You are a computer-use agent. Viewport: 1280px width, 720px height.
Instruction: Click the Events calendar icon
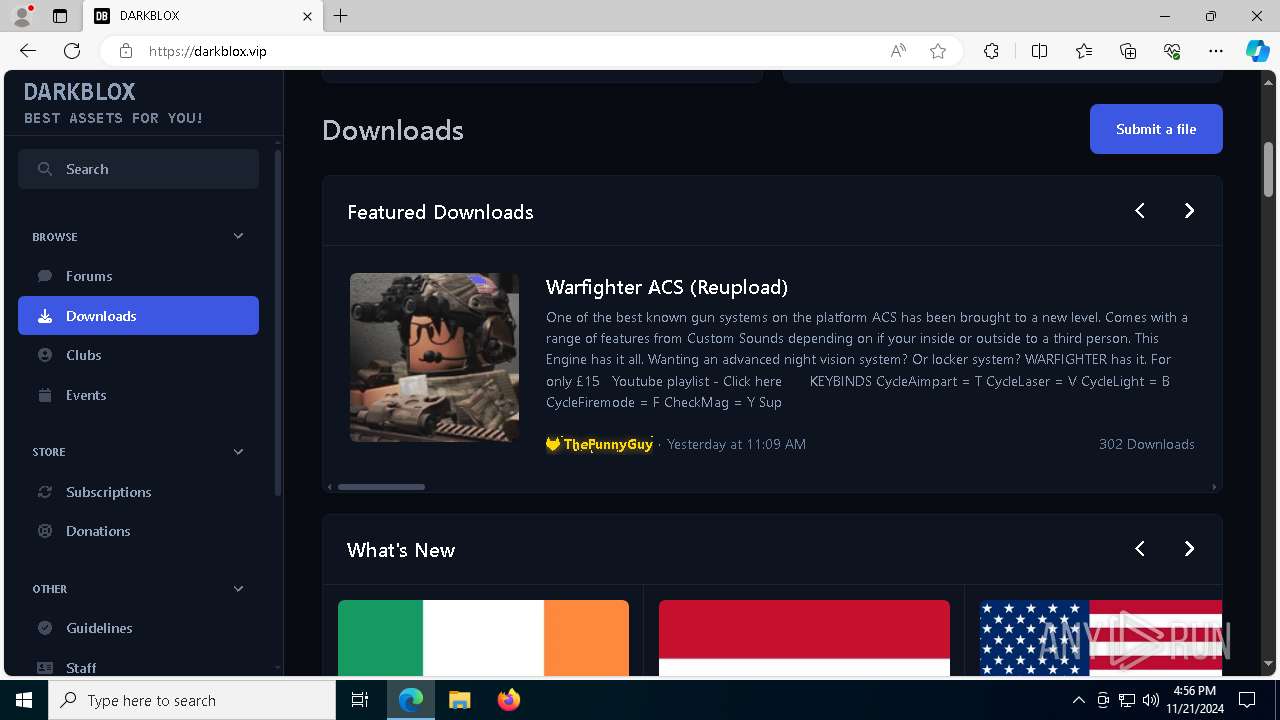pyautogui.click(x=45, y=395)
